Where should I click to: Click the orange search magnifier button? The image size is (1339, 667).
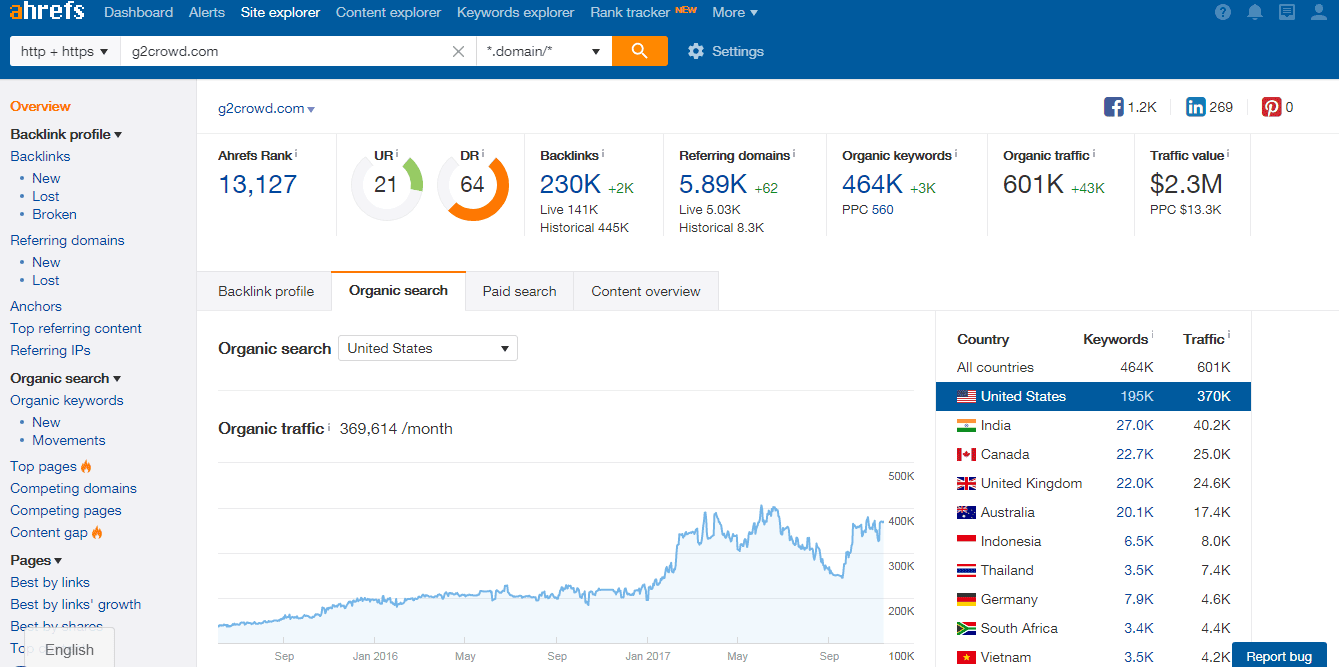click(640, 51)
